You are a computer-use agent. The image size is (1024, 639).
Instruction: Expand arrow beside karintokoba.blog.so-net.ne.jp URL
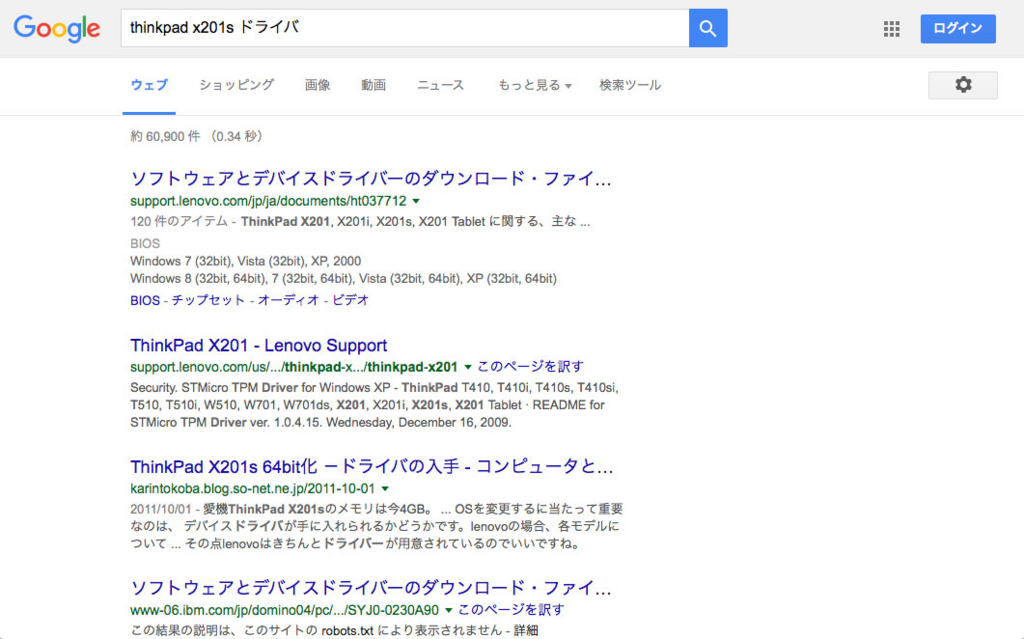pos(385,489)
